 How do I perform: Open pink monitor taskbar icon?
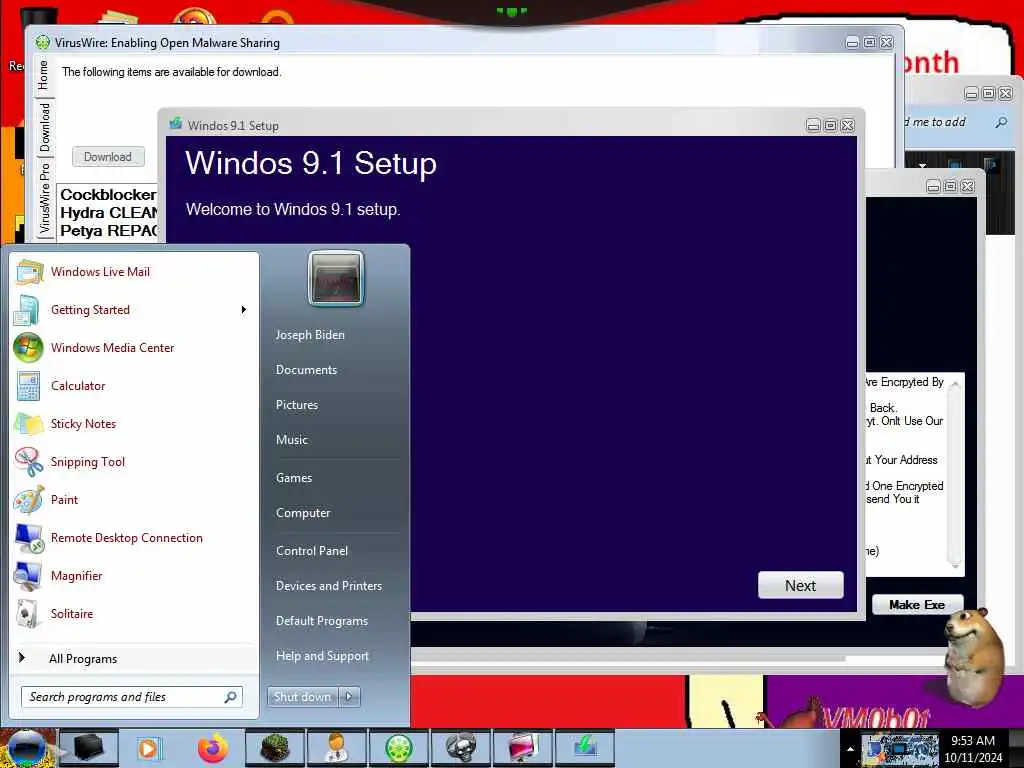[522, 748]
